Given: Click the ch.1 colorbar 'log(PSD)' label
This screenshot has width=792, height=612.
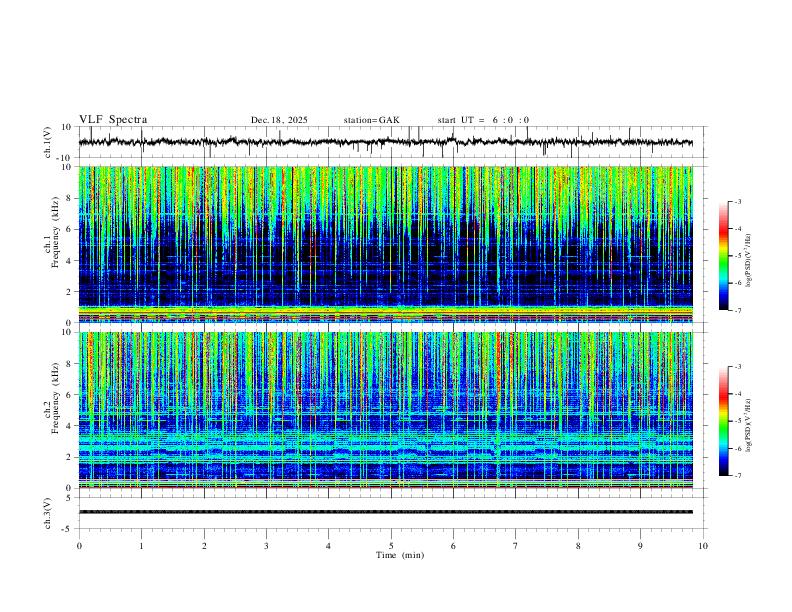Looking at the screenshot, I should pos(749,260).
